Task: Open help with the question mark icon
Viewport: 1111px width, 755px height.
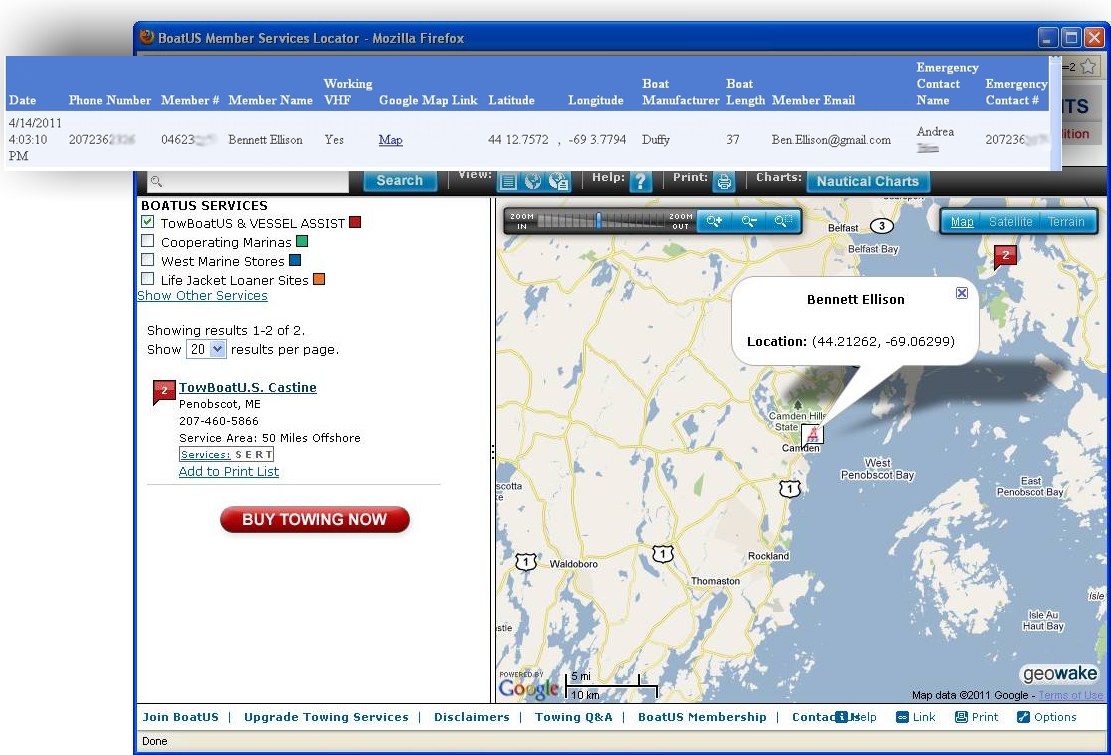Action: point(640,182)
